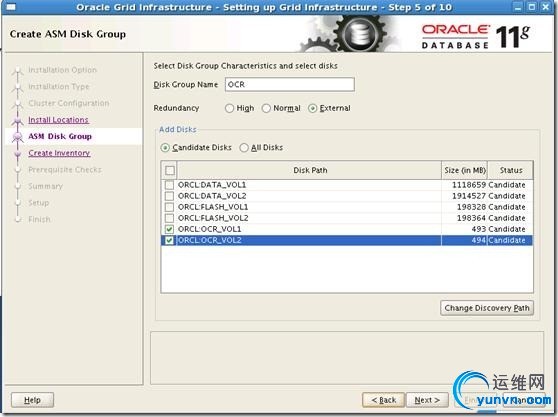Check the ORCL:FLASH_VOL1 disk checkbox
The height and width of the screenshot is (417, 558).
point(169,207)
